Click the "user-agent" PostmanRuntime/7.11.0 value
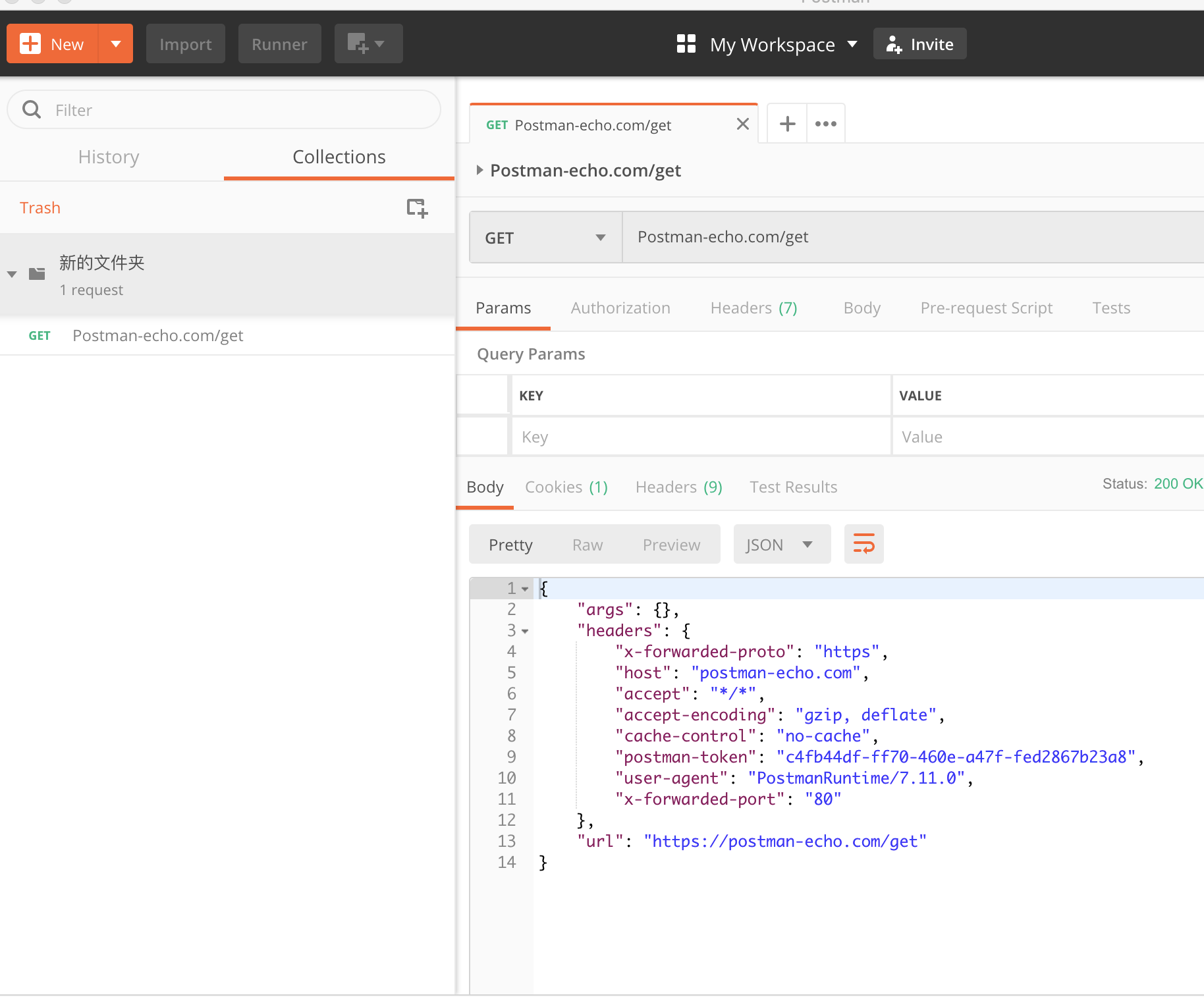The height and width of the screenshot is (997, 1204). pos(856,778)
